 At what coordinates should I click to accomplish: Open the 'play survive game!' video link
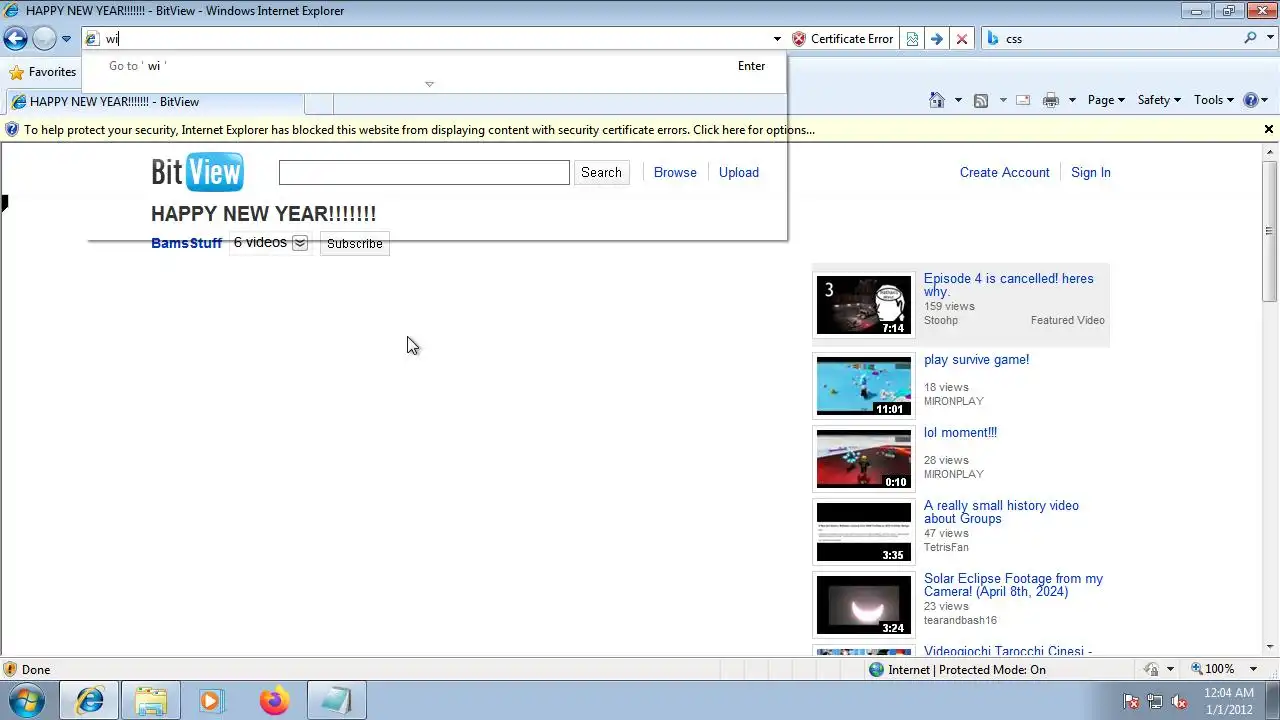(976, 360)
